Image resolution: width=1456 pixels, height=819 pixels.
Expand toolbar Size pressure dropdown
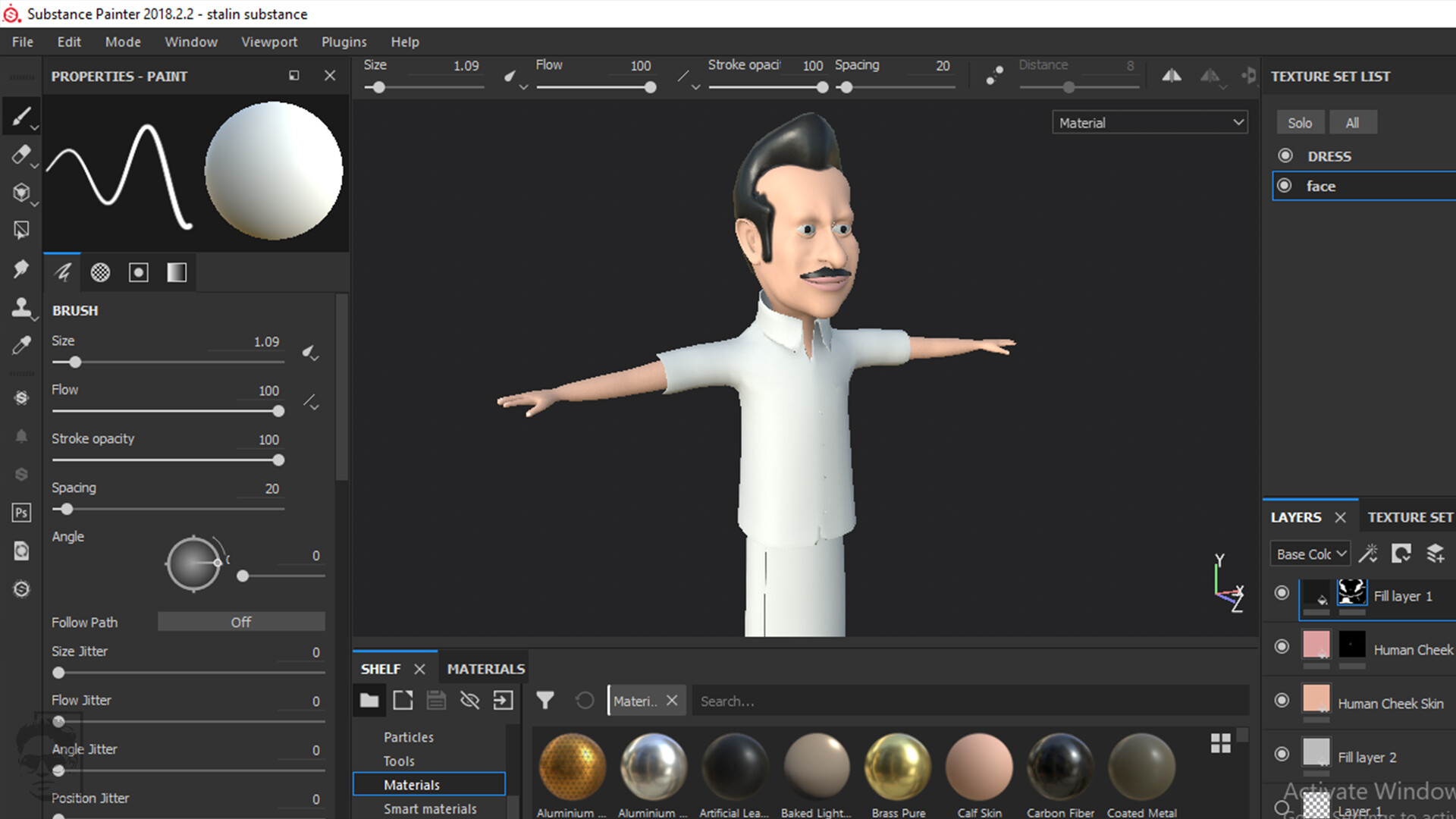(516, 79)
